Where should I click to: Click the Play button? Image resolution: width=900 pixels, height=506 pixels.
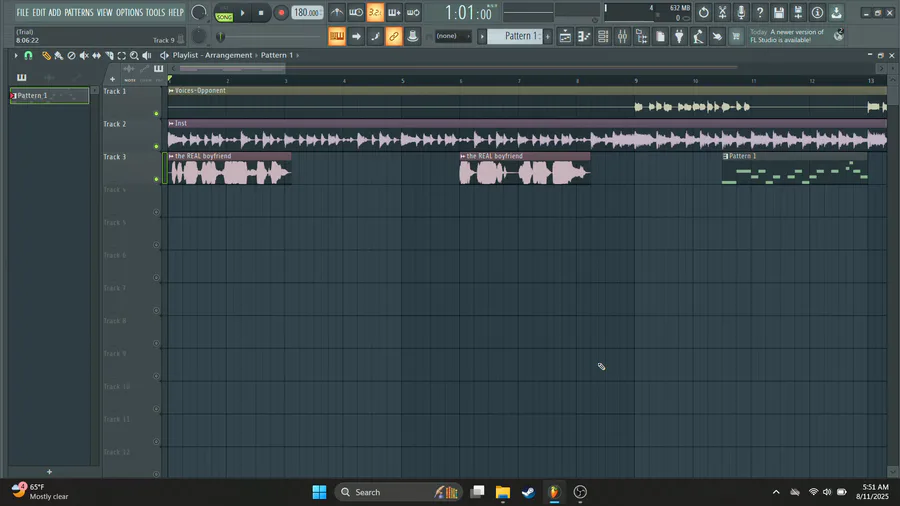[243, 13]
